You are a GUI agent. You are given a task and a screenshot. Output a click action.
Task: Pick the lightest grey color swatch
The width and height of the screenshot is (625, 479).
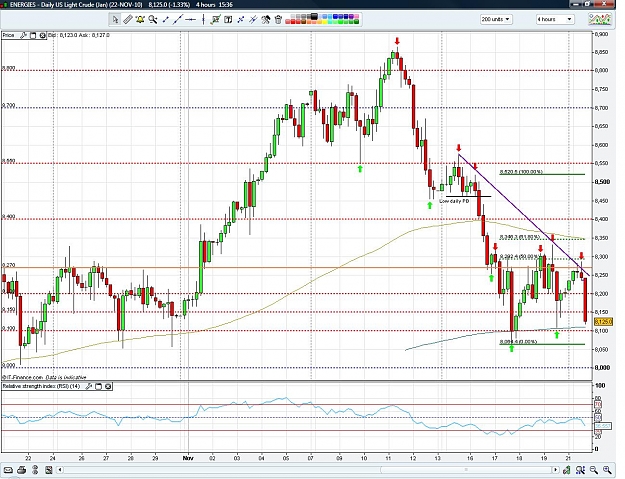(293, 16)
